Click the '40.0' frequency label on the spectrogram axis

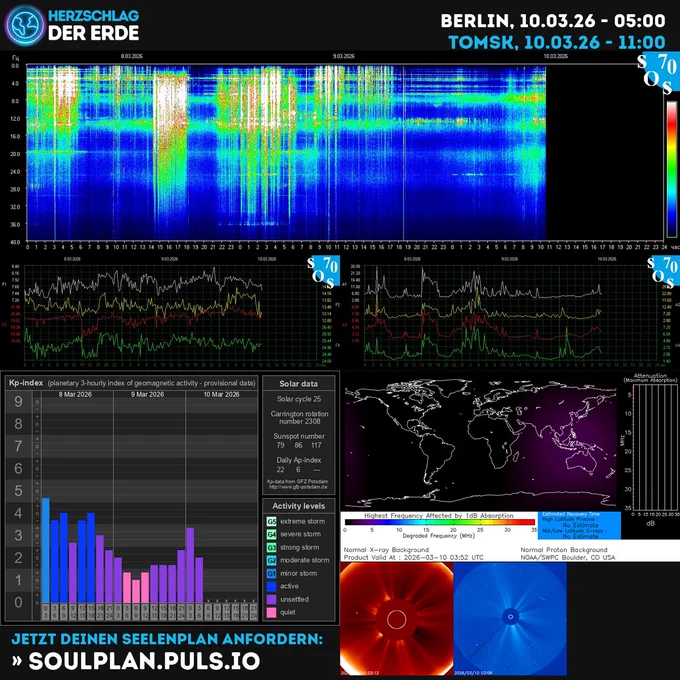coord(15,242)
